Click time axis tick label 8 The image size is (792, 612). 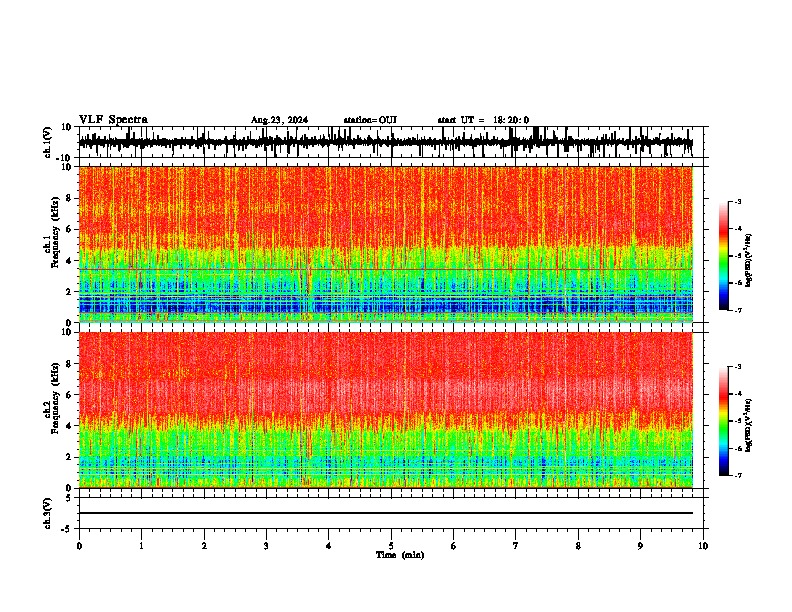[x=578, y=546]
